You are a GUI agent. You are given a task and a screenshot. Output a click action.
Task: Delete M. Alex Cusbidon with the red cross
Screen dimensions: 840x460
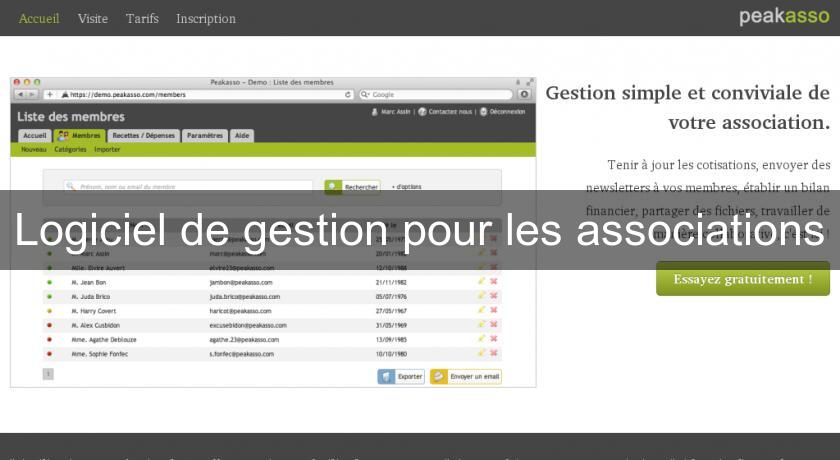point(494,325)
